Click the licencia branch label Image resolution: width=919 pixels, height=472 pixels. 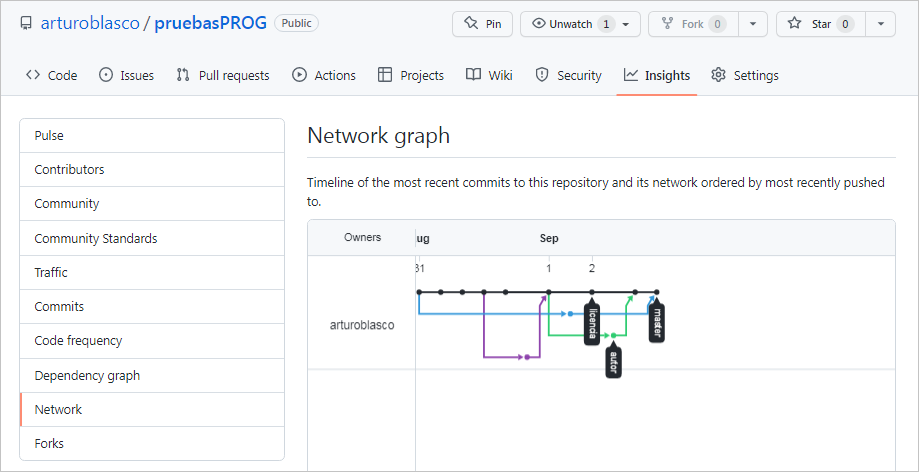point(592,323)
